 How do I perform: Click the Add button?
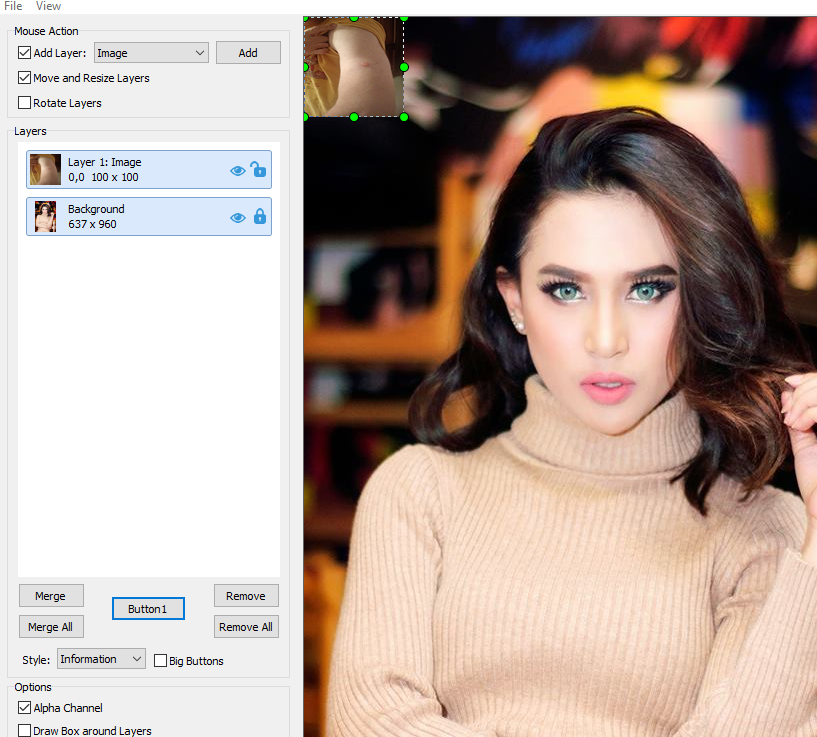click(248, 53)
